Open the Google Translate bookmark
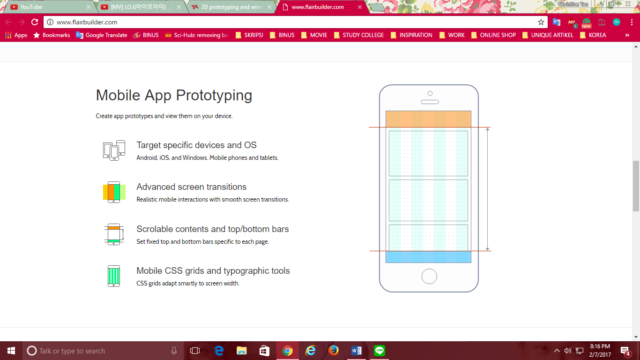Image resolution: width=640 pixels, height=360 pixels. (x=102, y=35)
